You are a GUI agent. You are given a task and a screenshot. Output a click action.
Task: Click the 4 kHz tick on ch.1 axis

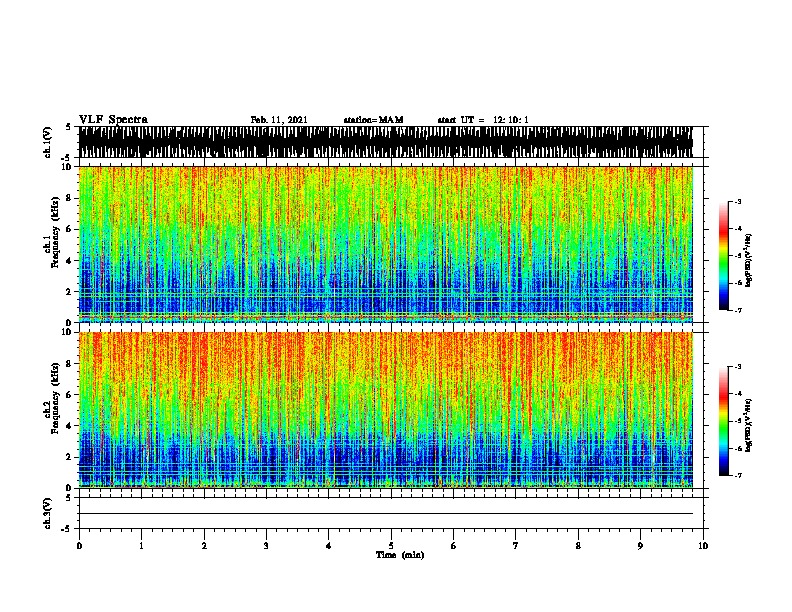[x=69, y=261]
